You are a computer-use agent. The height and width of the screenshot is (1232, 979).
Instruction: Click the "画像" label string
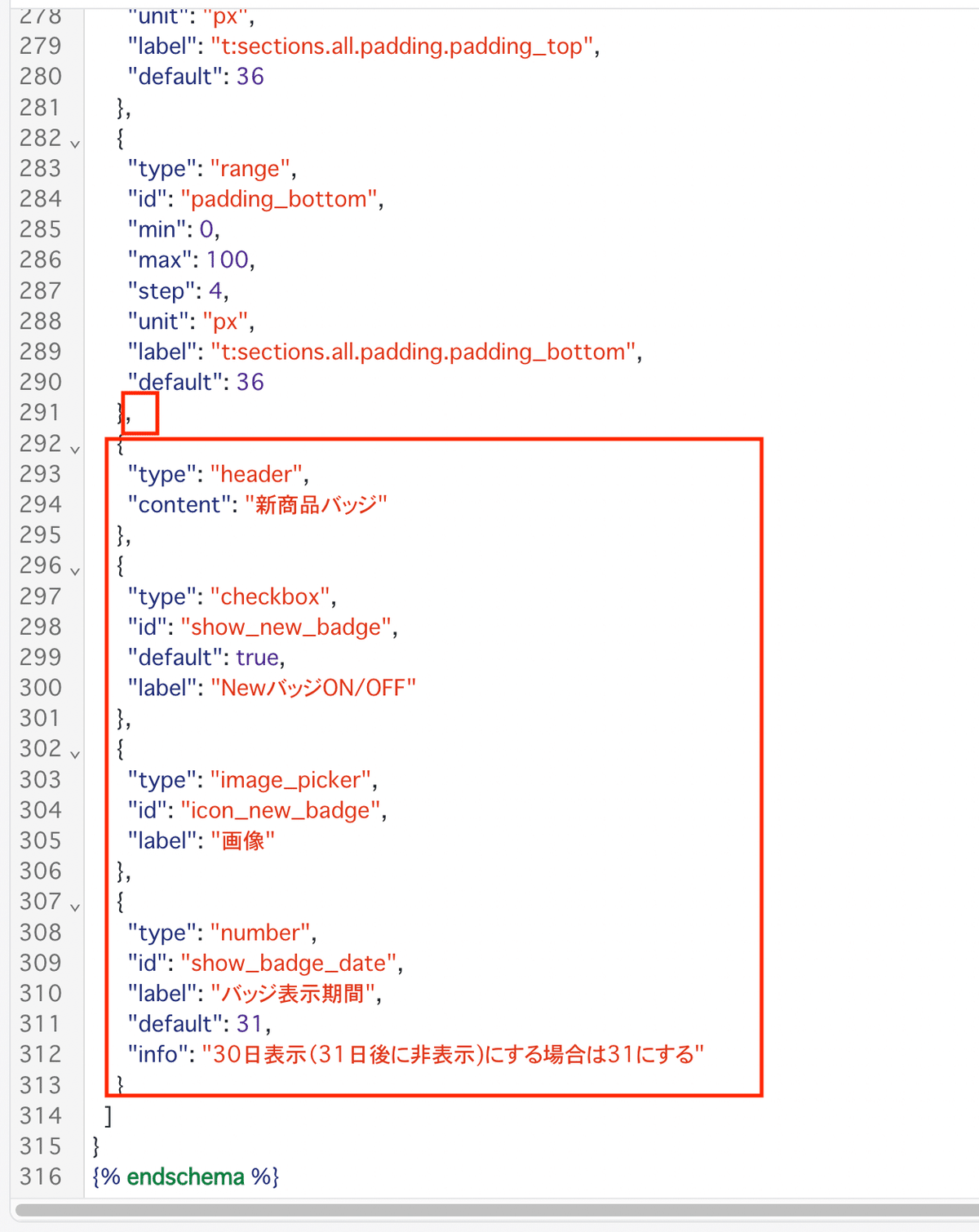(243, 840)
